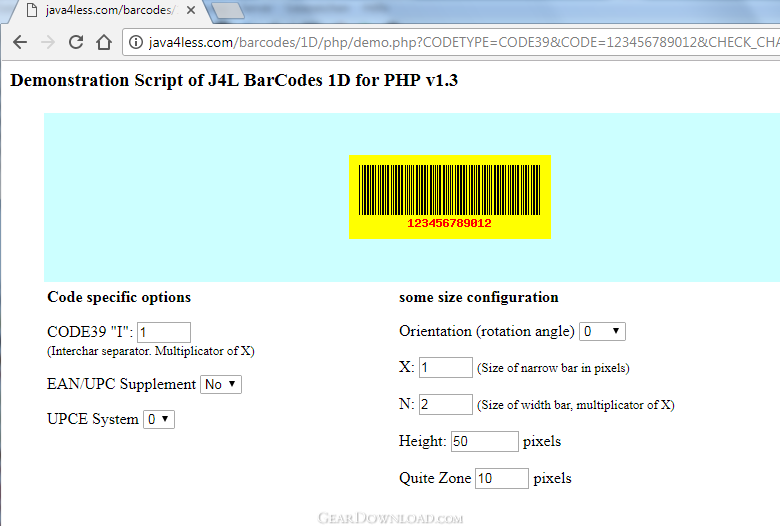
Task: Click the X narrow bar size field
Action: click(x=446, y=367)
